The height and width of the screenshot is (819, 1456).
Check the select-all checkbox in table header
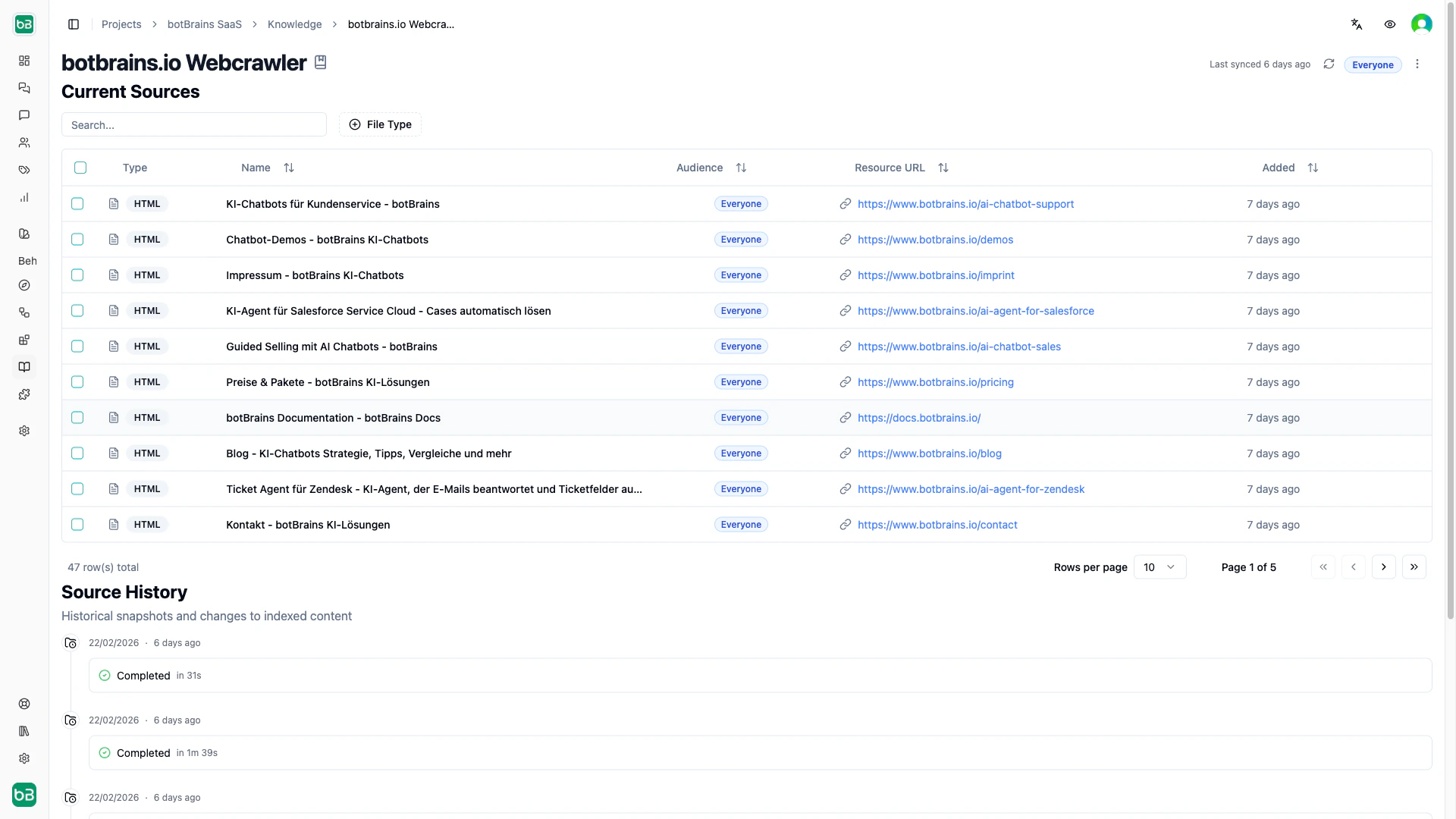[x=80, y=168]
